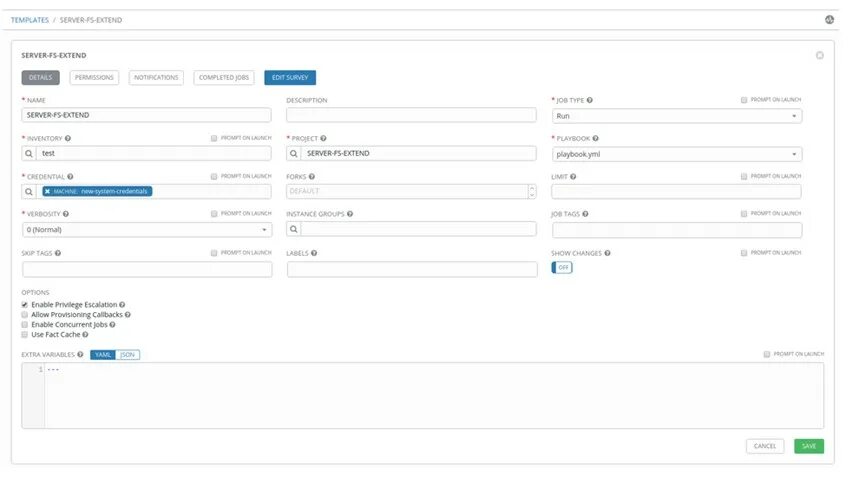Click the Forks spinner arrows
The image size is (853, 482).
pos(532,191)
